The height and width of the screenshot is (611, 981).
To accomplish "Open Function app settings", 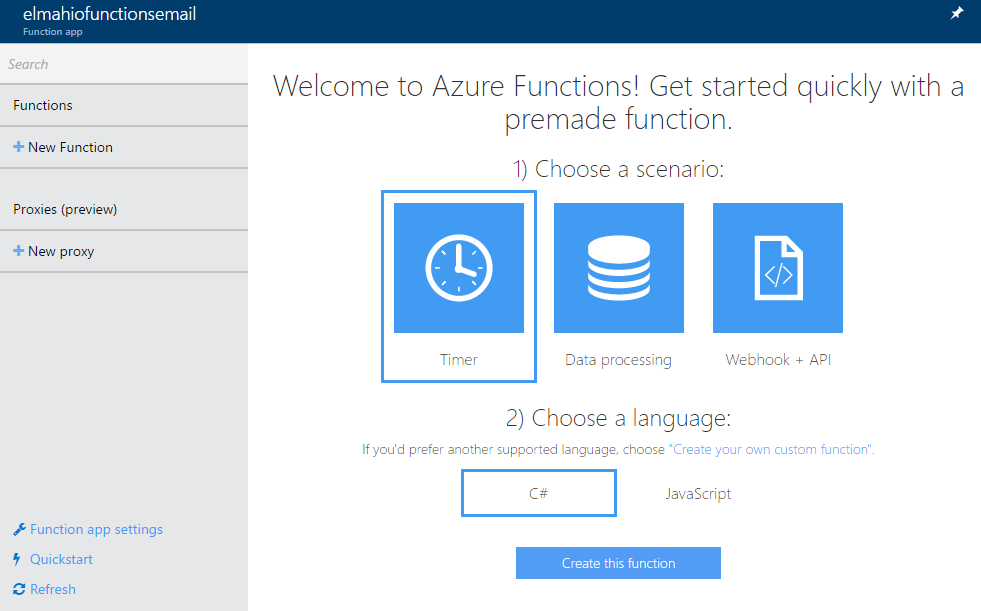I will pos(95,528).
